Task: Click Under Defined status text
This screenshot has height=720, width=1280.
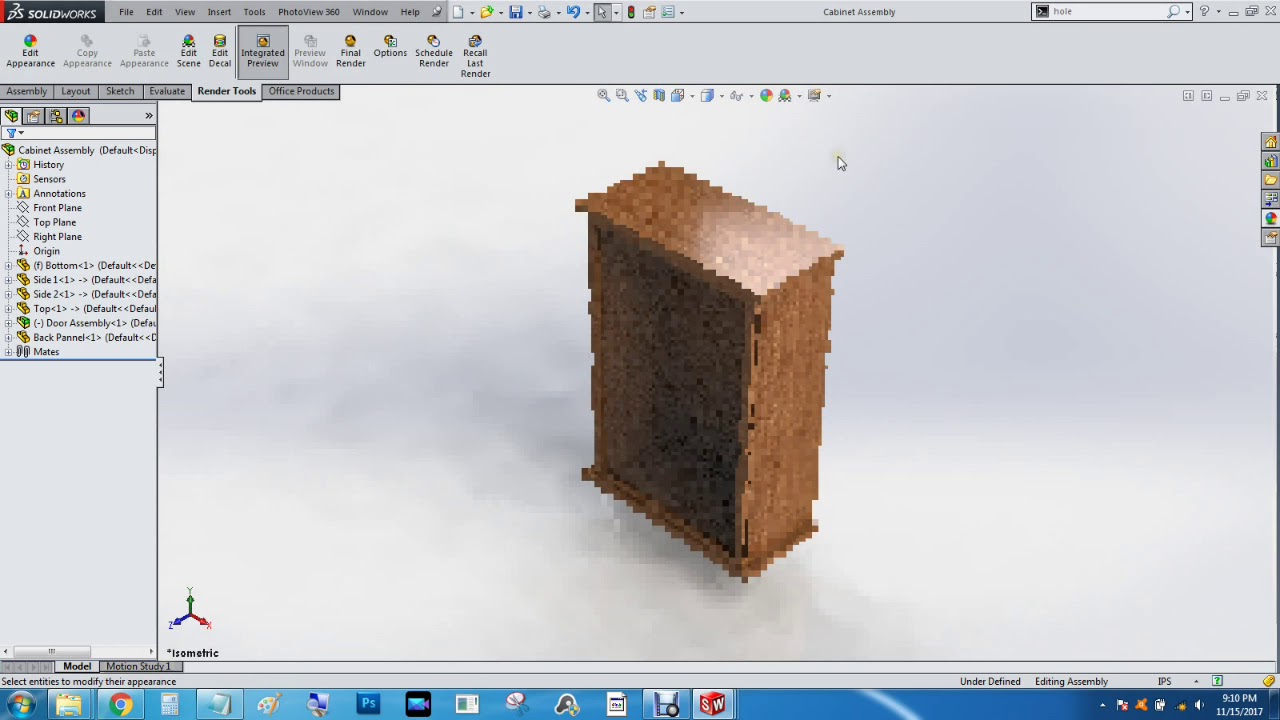Action: [x=990, y=682]
